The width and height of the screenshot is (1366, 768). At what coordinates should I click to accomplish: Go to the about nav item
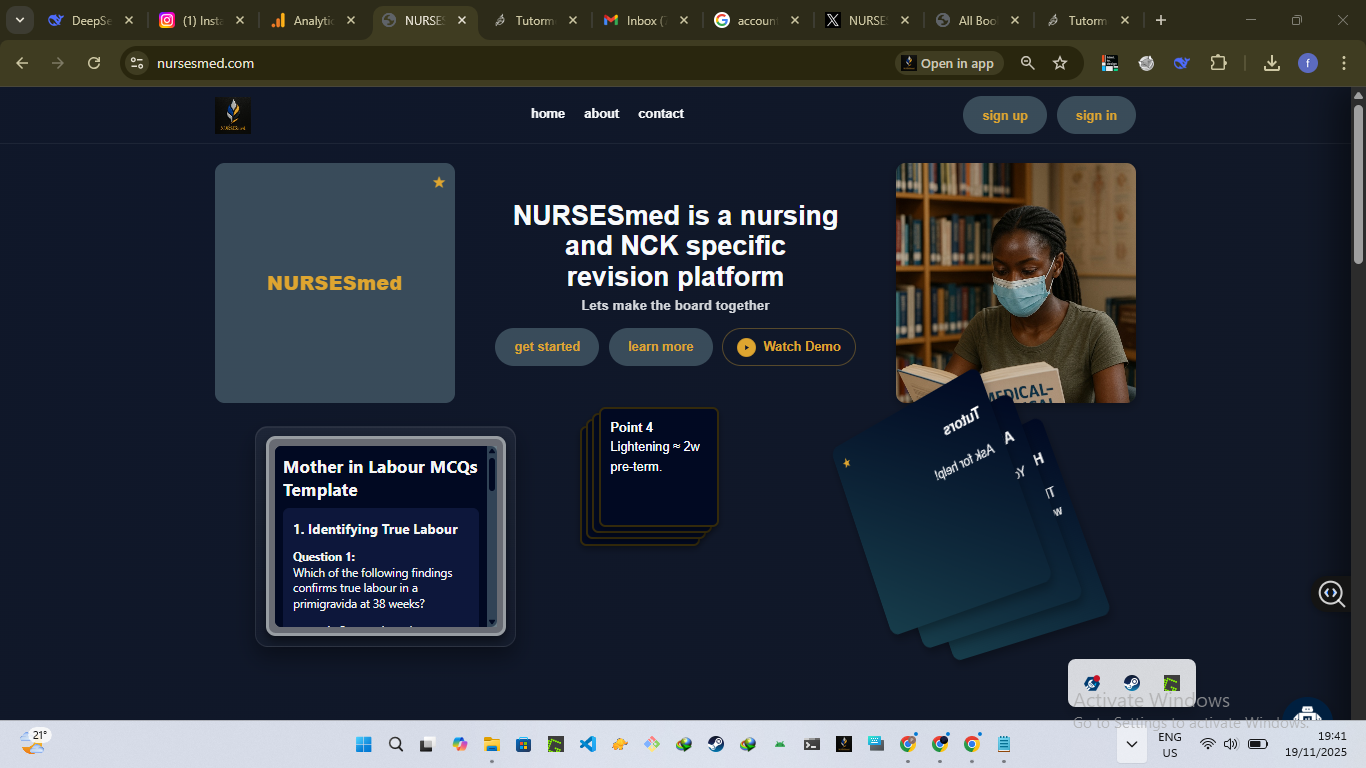[601, 114]
